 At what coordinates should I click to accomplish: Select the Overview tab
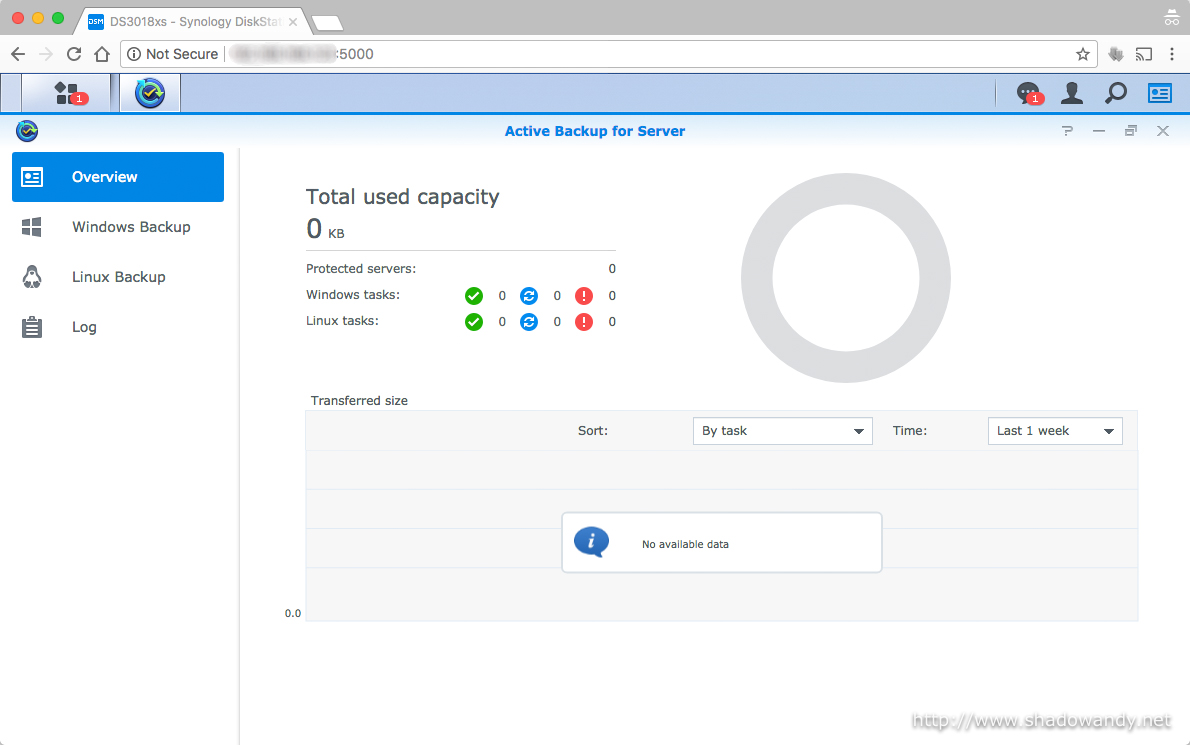pos(118,177)
